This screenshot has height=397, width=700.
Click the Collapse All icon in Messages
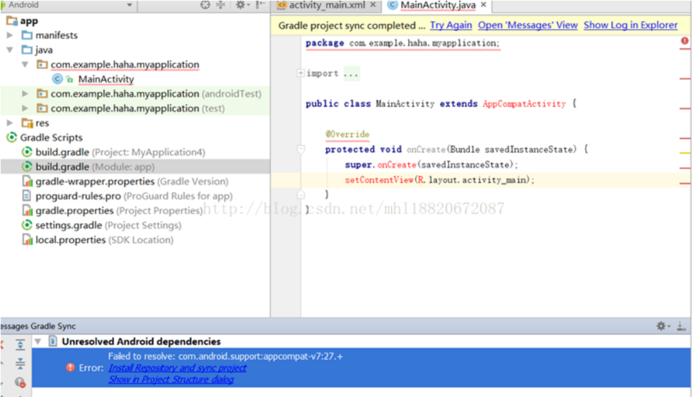tap(20, 364)
